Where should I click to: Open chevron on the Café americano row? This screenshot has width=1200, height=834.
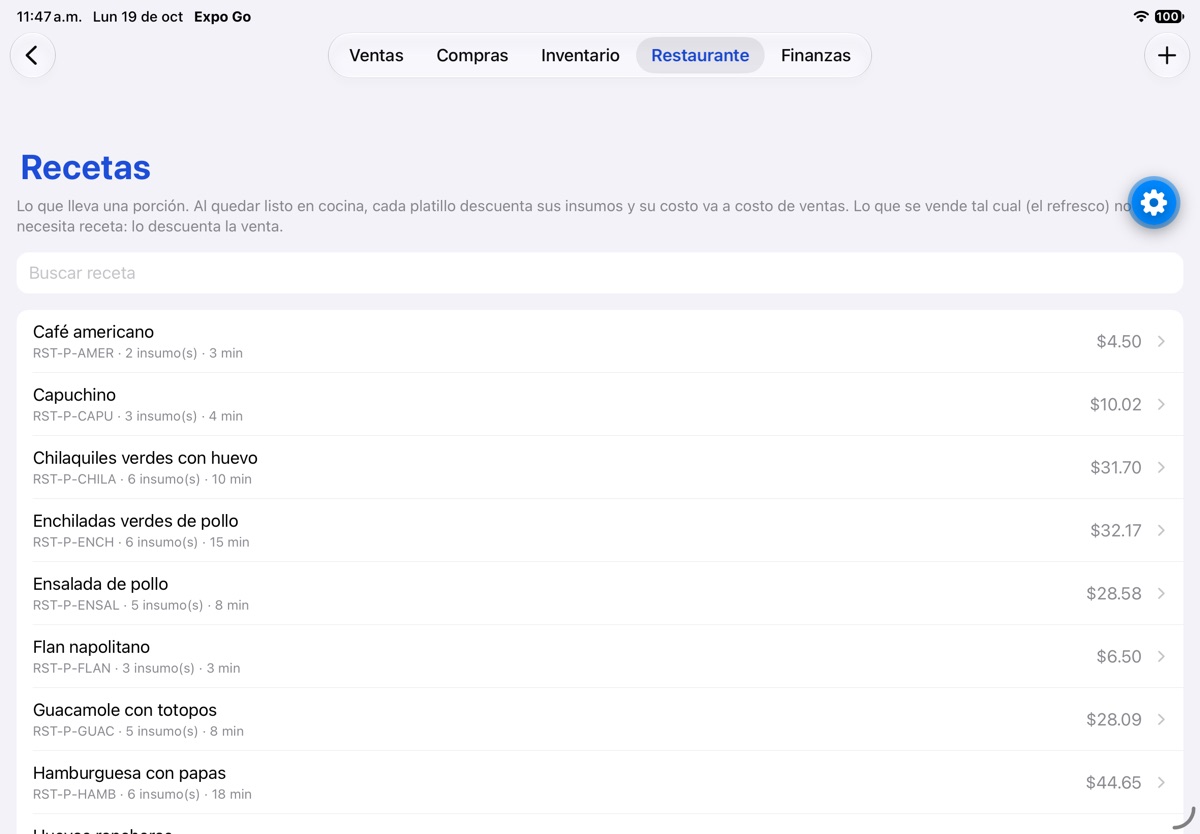1161,341
